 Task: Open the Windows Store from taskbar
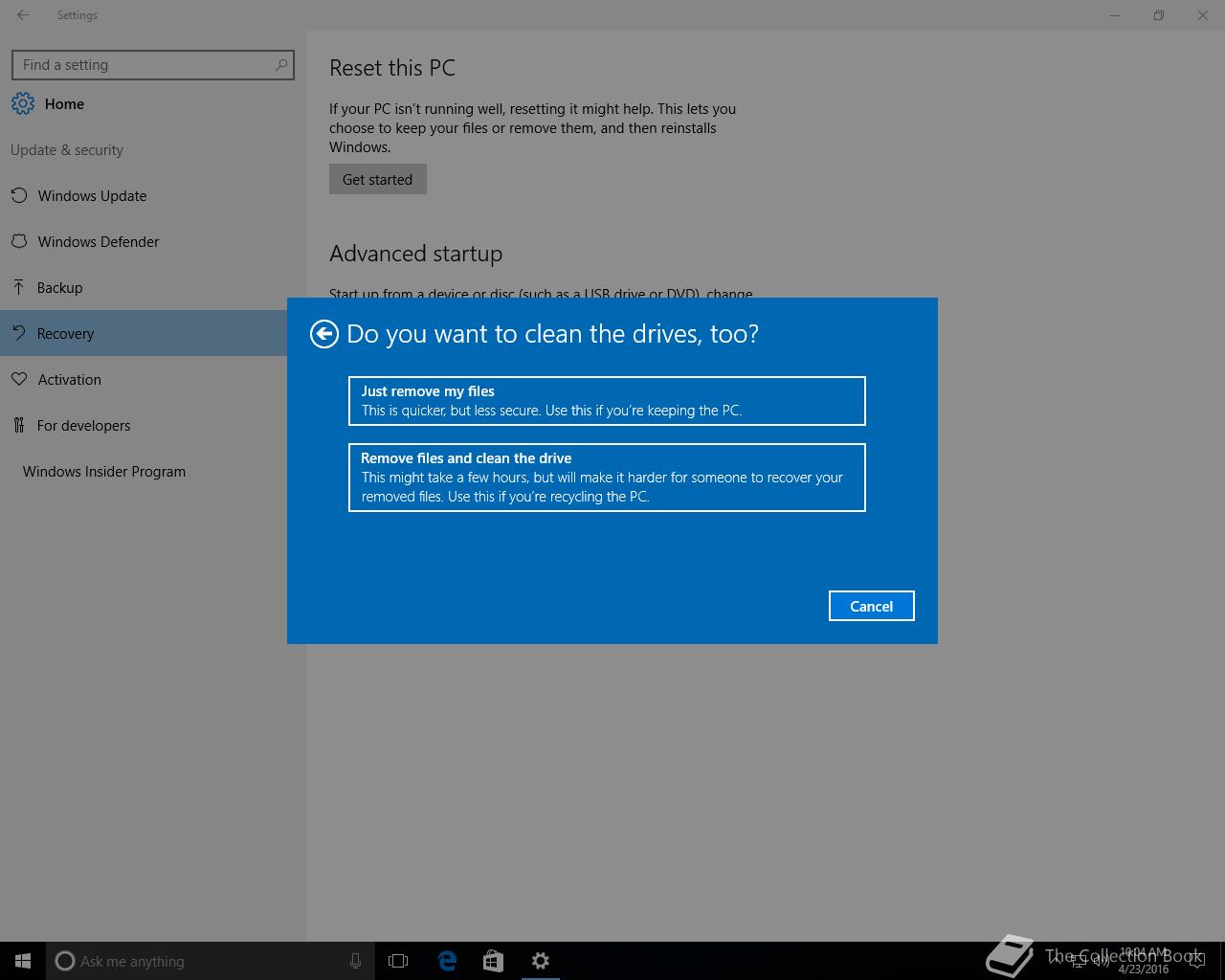click(x=493, y=961)
